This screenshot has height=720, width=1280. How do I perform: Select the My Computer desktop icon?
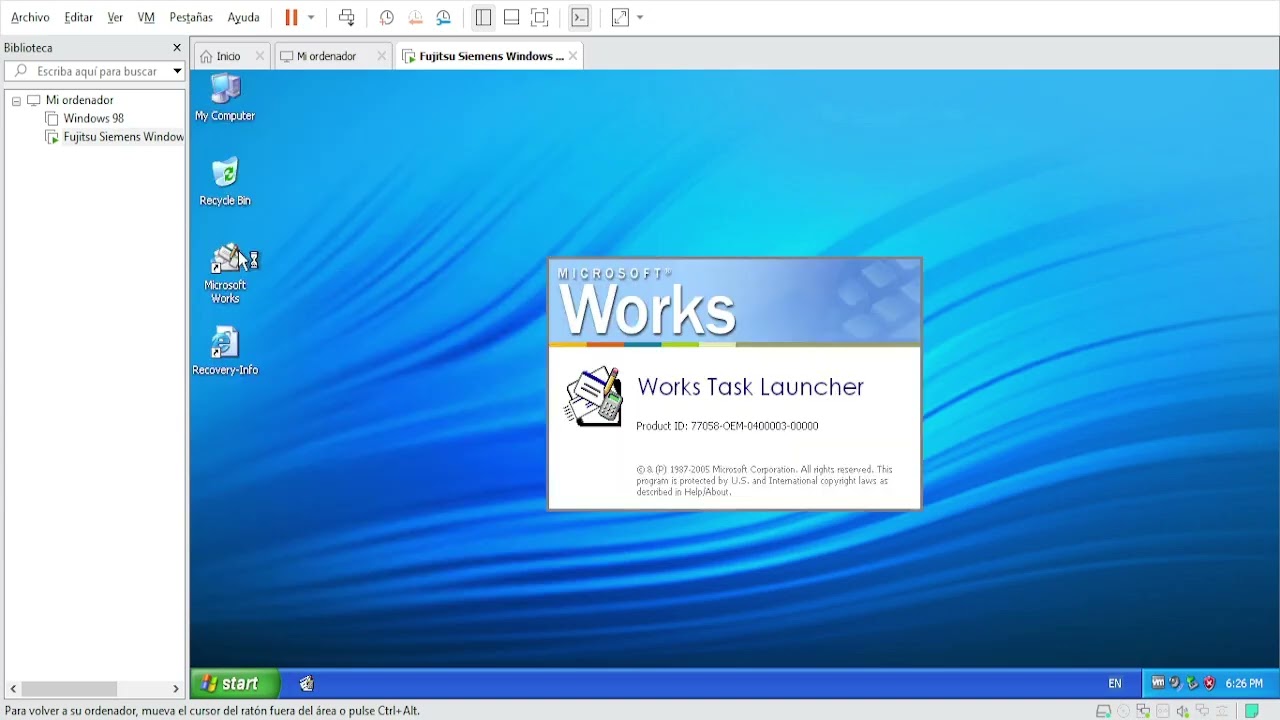225,98
